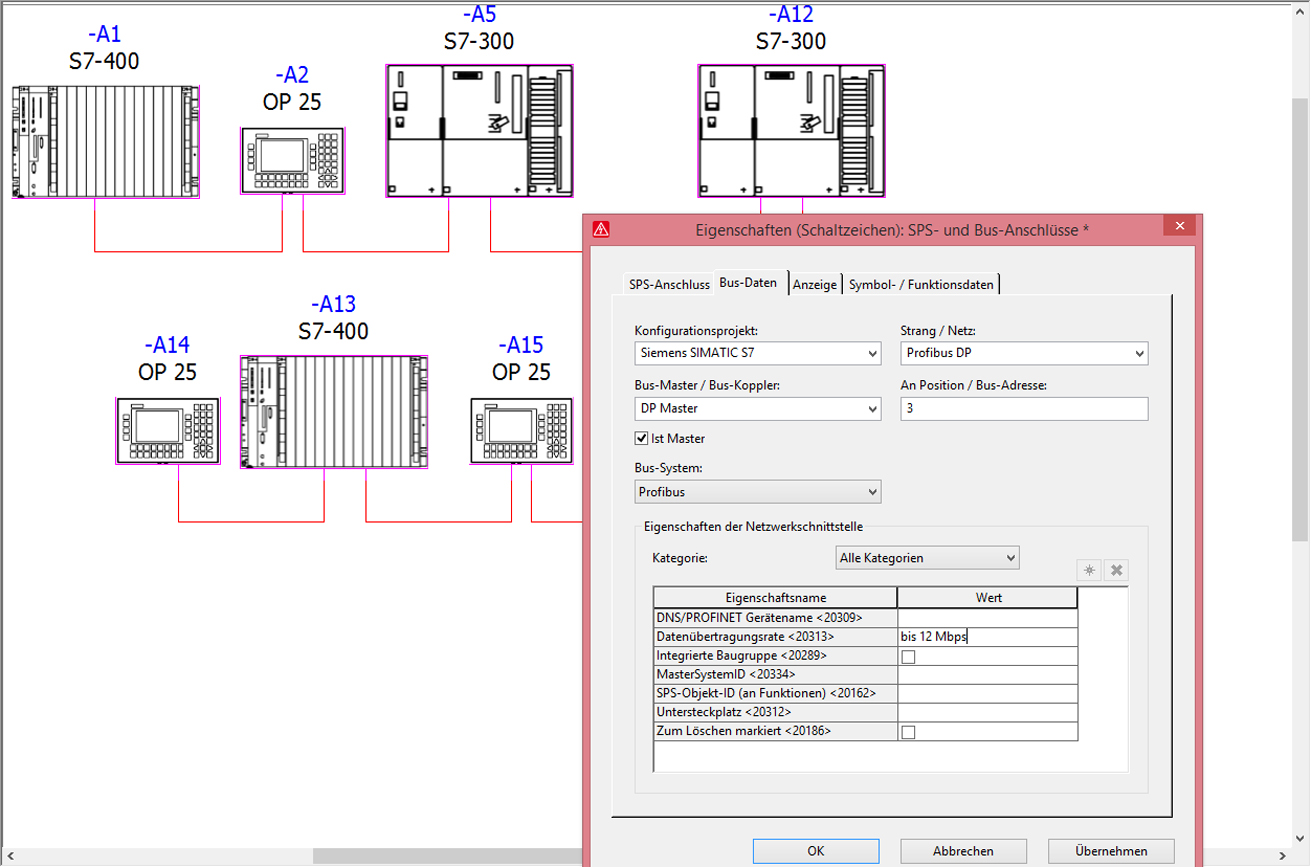Click the An Position / Bus-Adresse field
This screenshot has width=1311, height=867.
pos(1024,408)
